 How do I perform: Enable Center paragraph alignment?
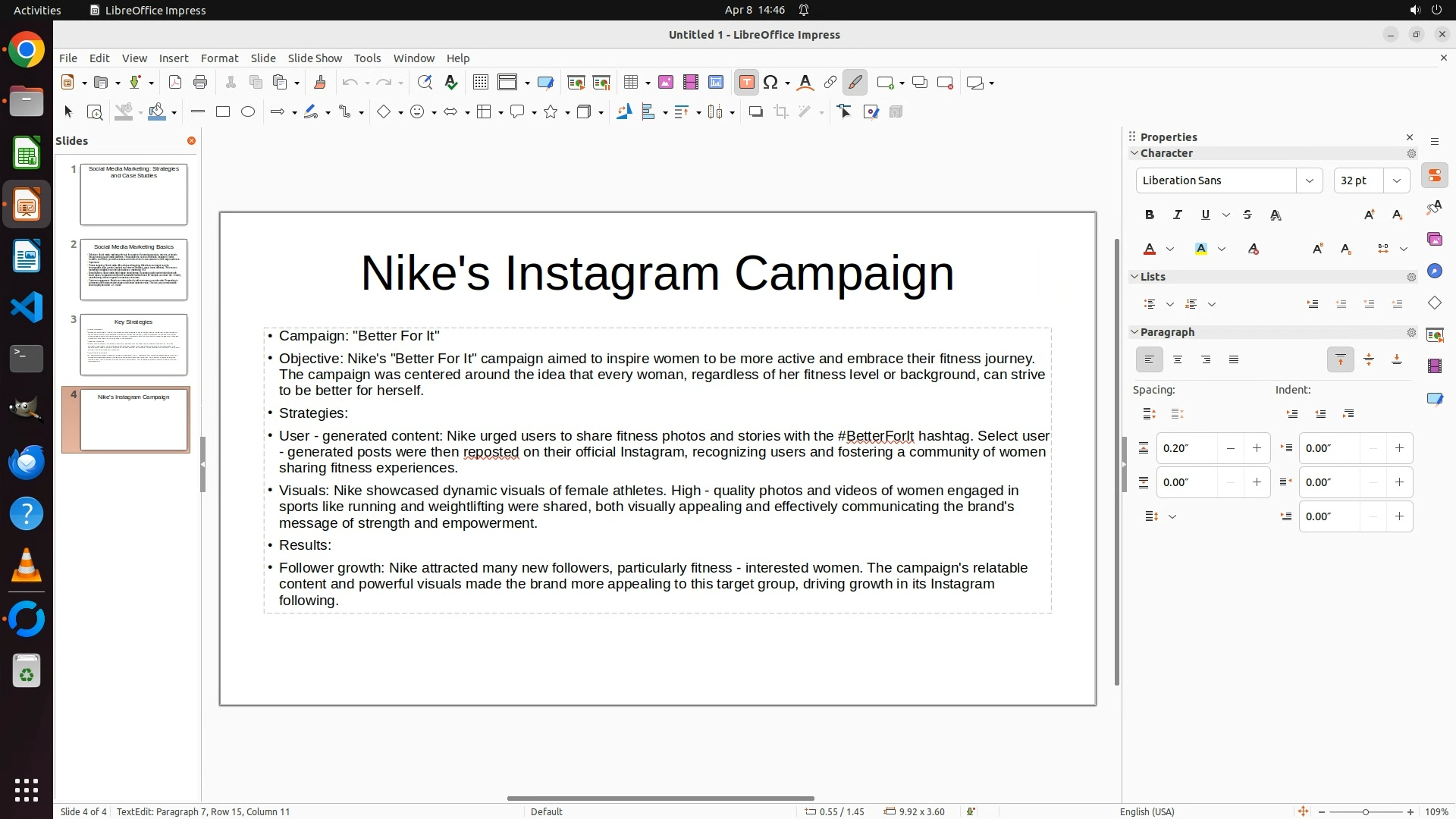(x=1178, y=360)
